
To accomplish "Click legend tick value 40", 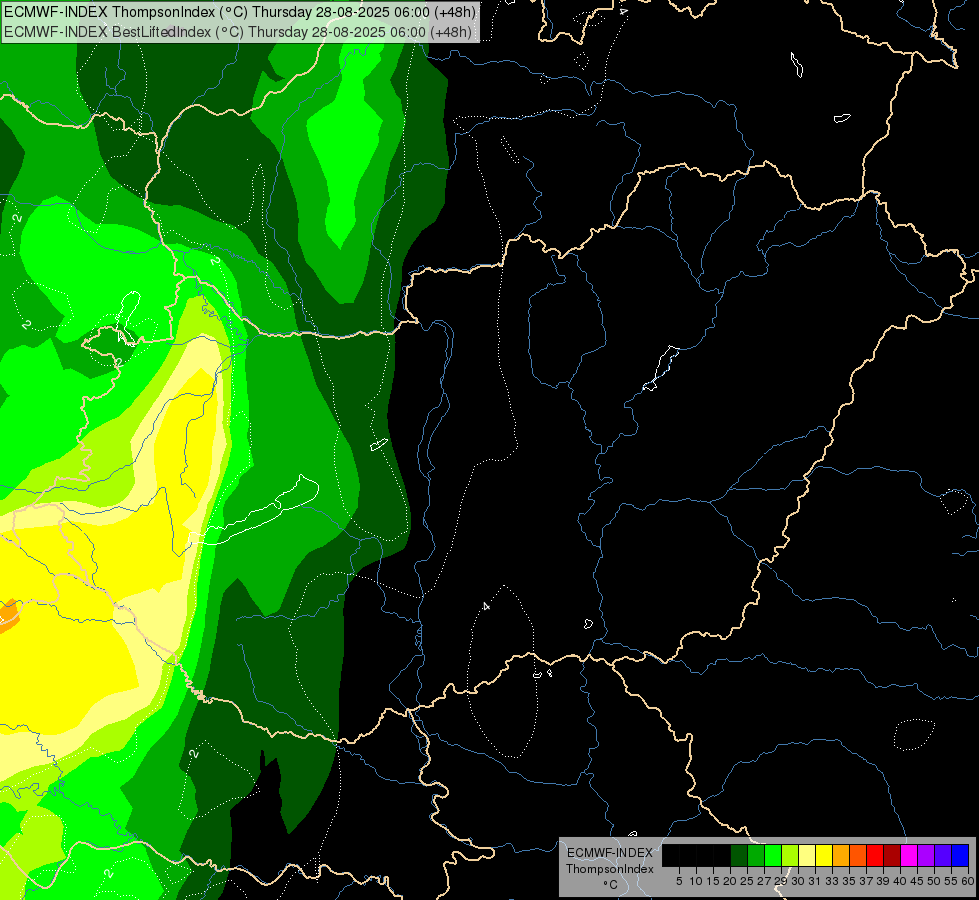I will 900,881.
